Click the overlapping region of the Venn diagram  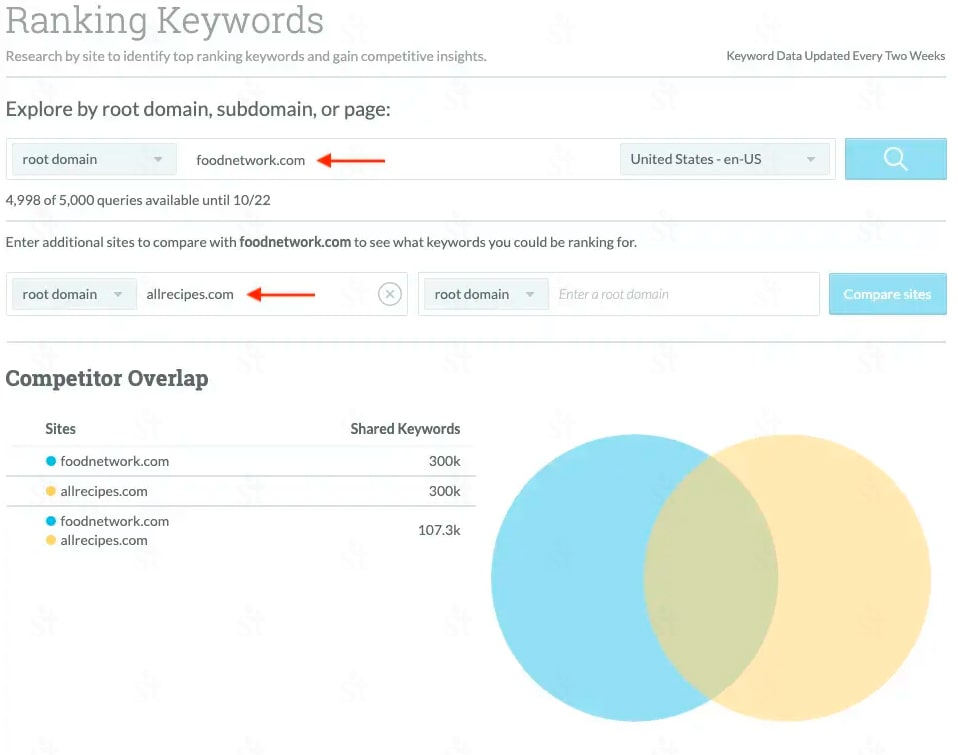(x=711, y=577)
